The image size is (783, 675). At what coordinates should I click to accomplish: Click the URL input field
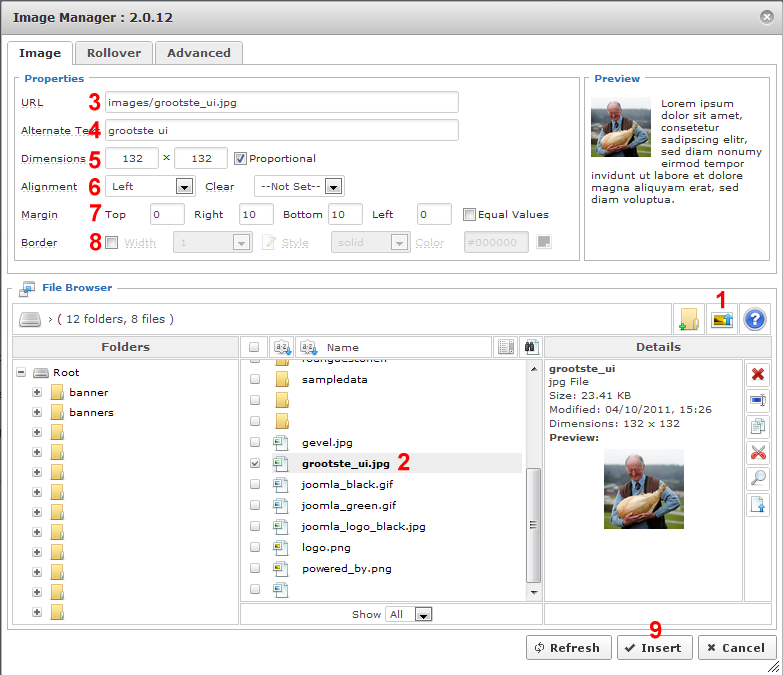(282, 102)
